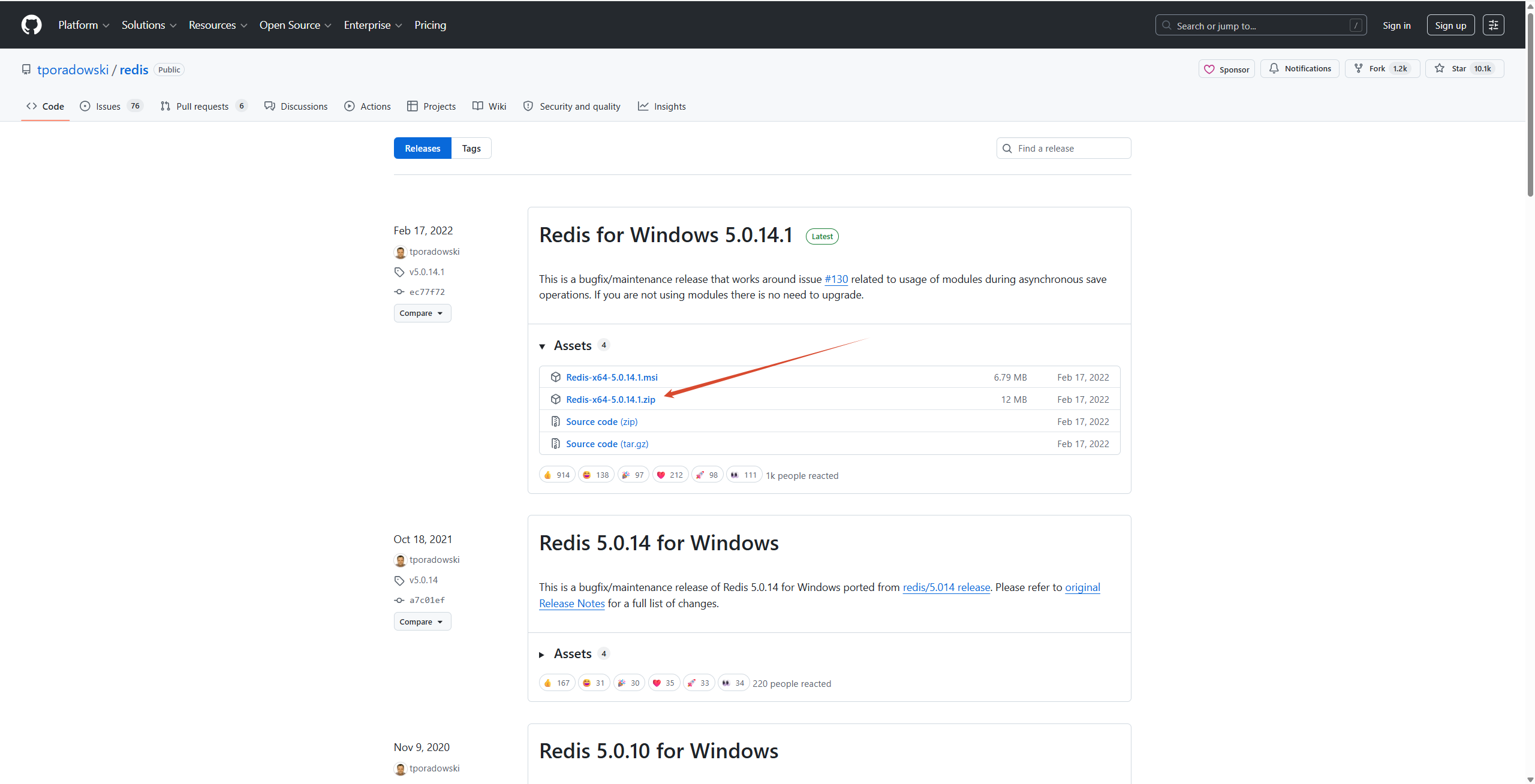Viewport: 1535px width, 784px height.
Task: Click the rocket reaction with 33
Action: [699, 683]
